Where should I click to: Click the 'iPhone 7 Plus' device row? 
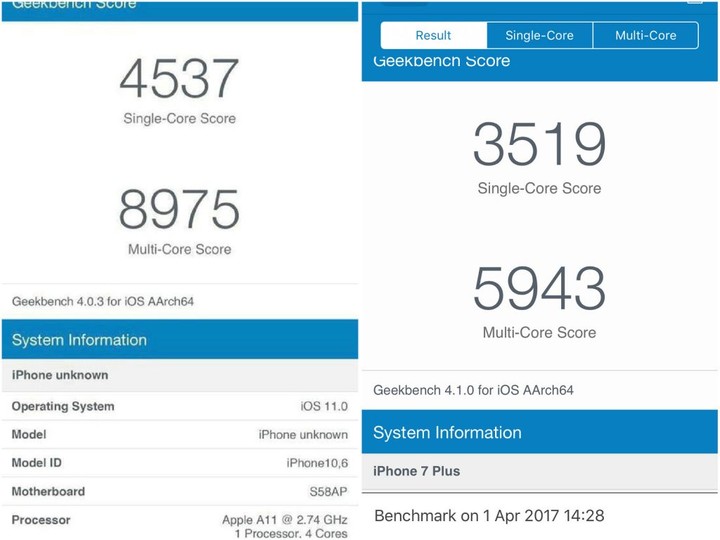[540, 472]
